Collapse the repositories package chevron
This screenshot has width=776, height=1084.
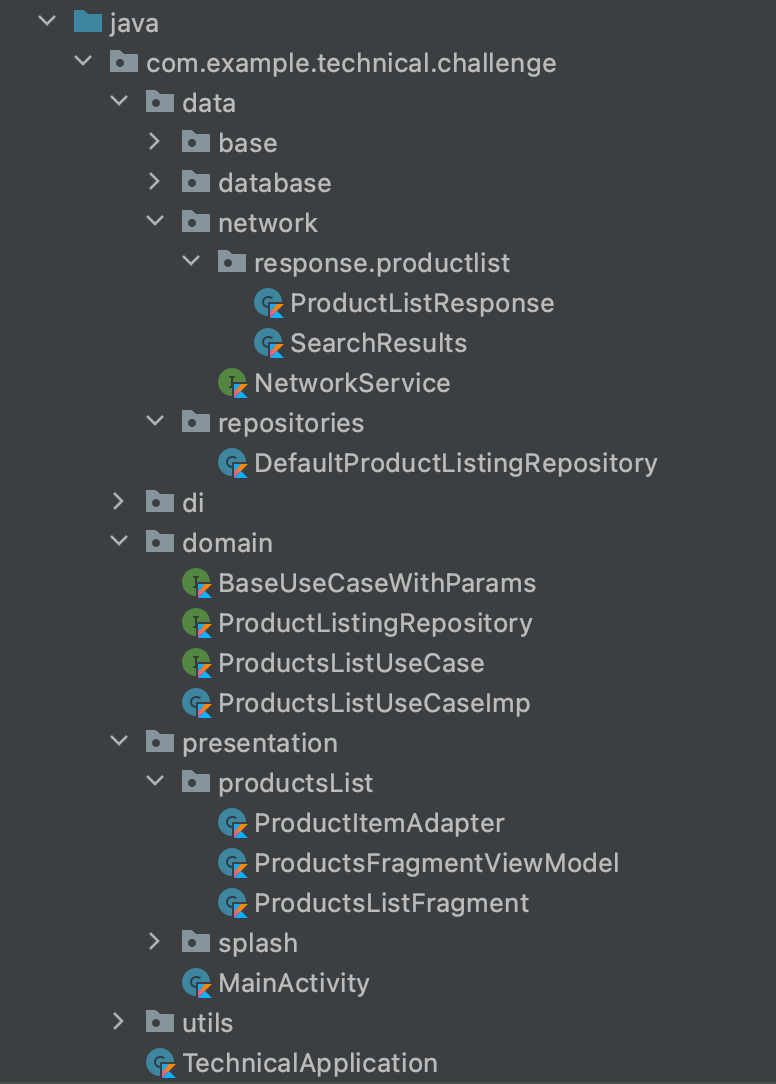point(155,421)
